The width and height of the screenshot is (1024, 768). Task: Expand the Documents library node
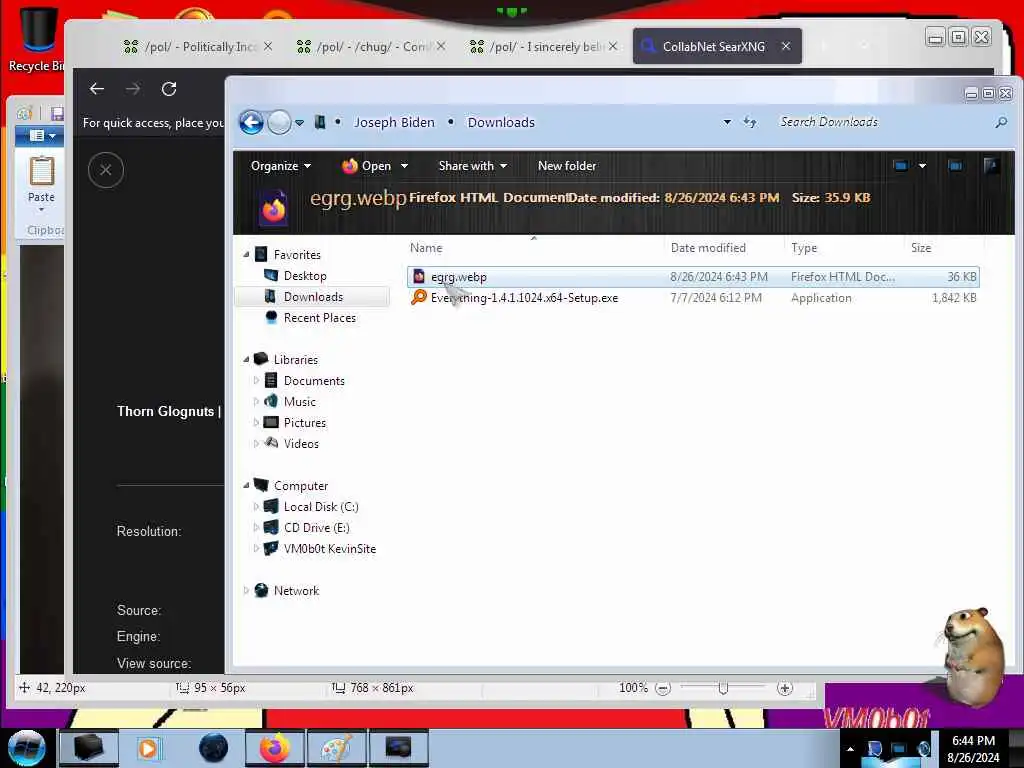pyautogui.click(x=256, y=380)
